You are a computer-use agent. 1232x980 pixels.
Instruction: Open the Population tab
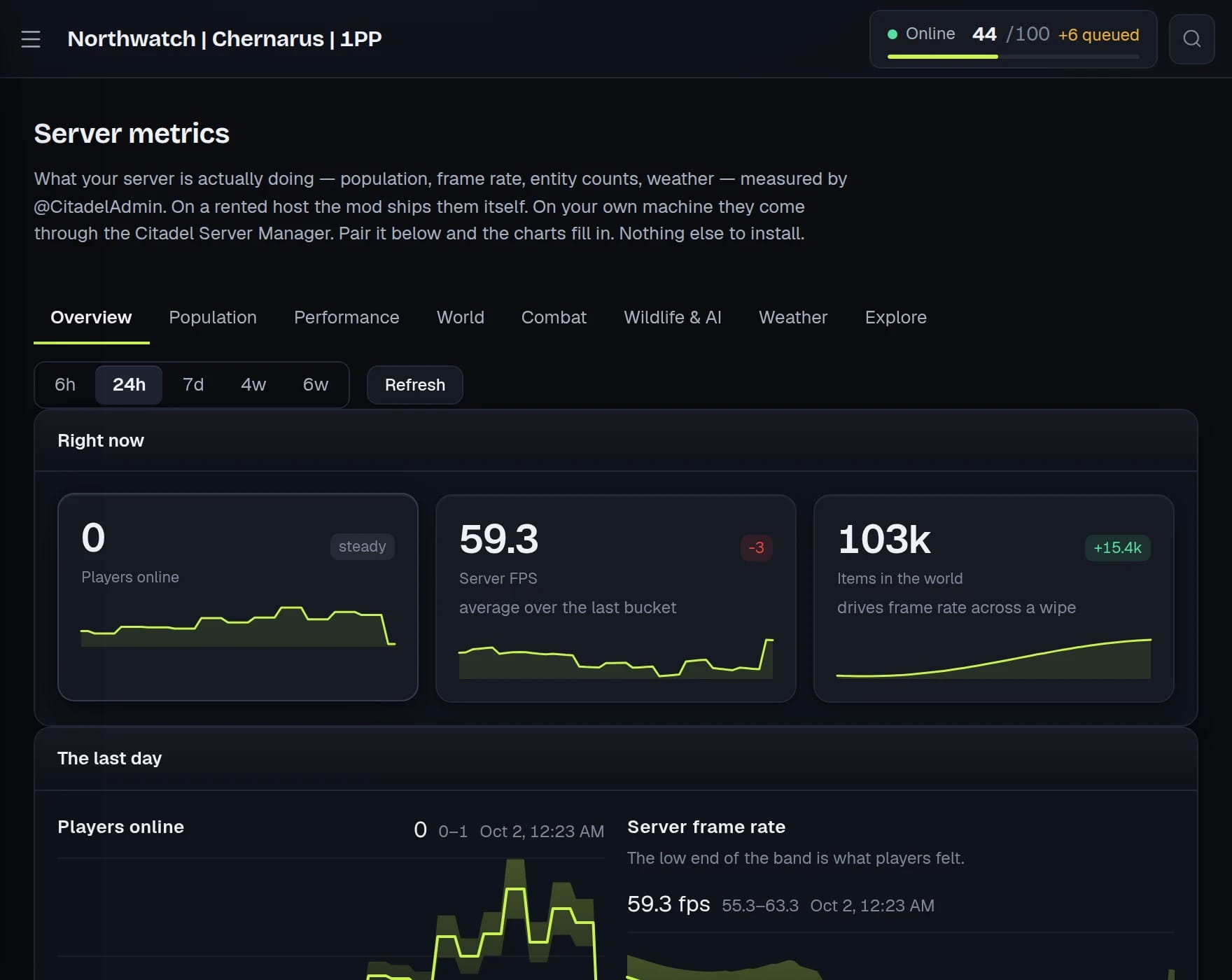coord(213,317)
